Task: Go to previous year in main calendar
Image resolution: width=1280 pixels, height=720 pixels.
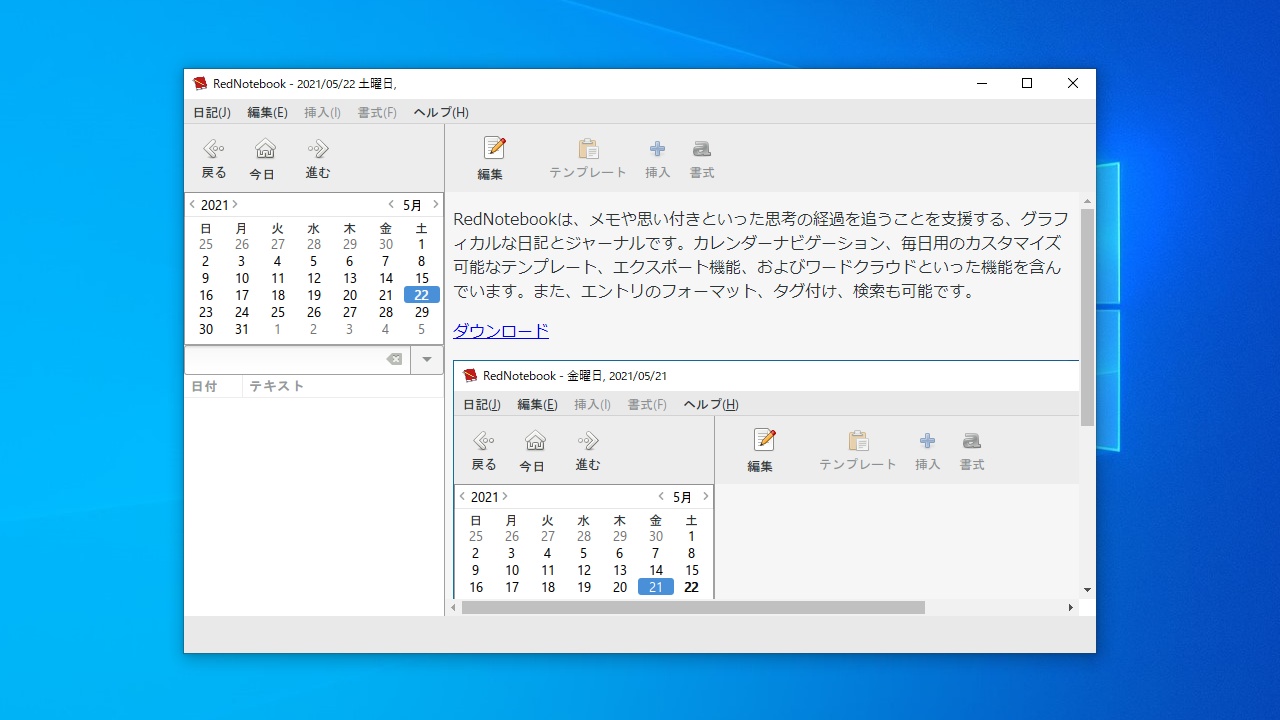Action: (x=192, y=205)
